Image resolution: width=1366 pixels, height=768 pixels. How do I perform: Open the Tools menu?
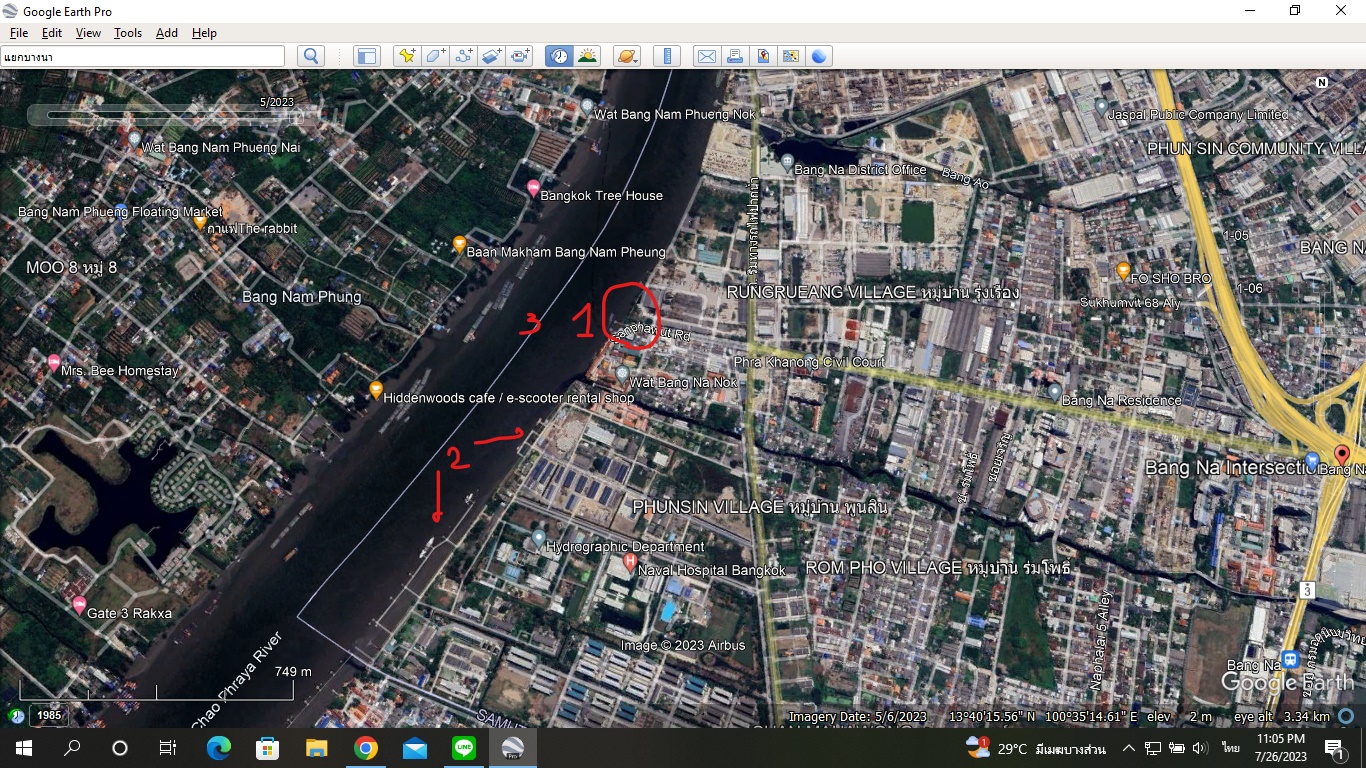coord(128,33)
